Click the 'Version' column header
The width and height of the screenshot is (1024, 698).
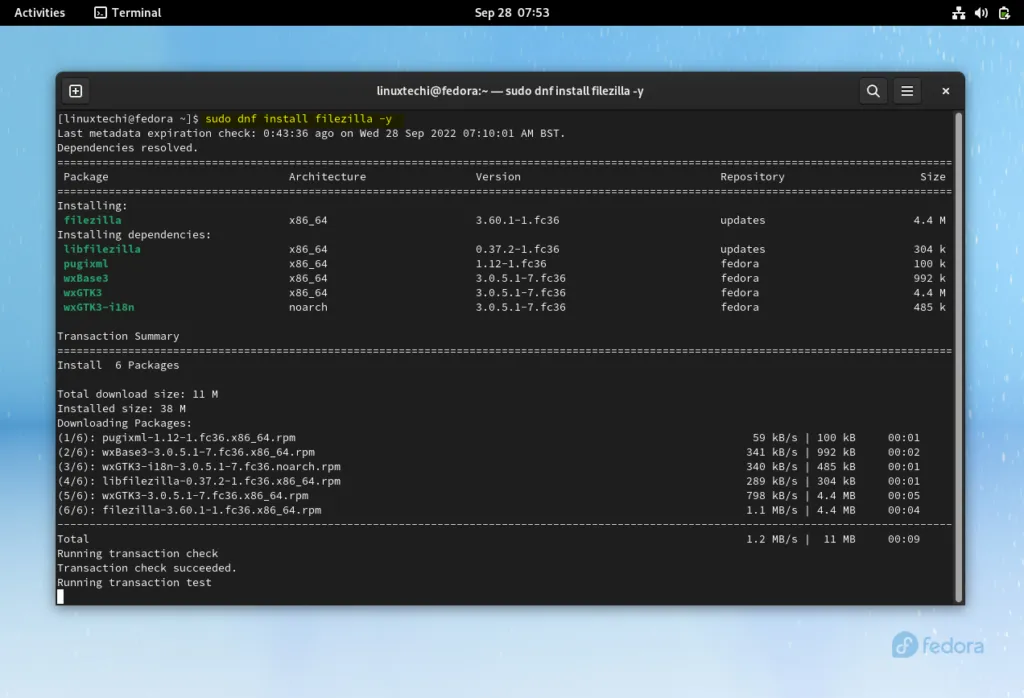point(498,176)
